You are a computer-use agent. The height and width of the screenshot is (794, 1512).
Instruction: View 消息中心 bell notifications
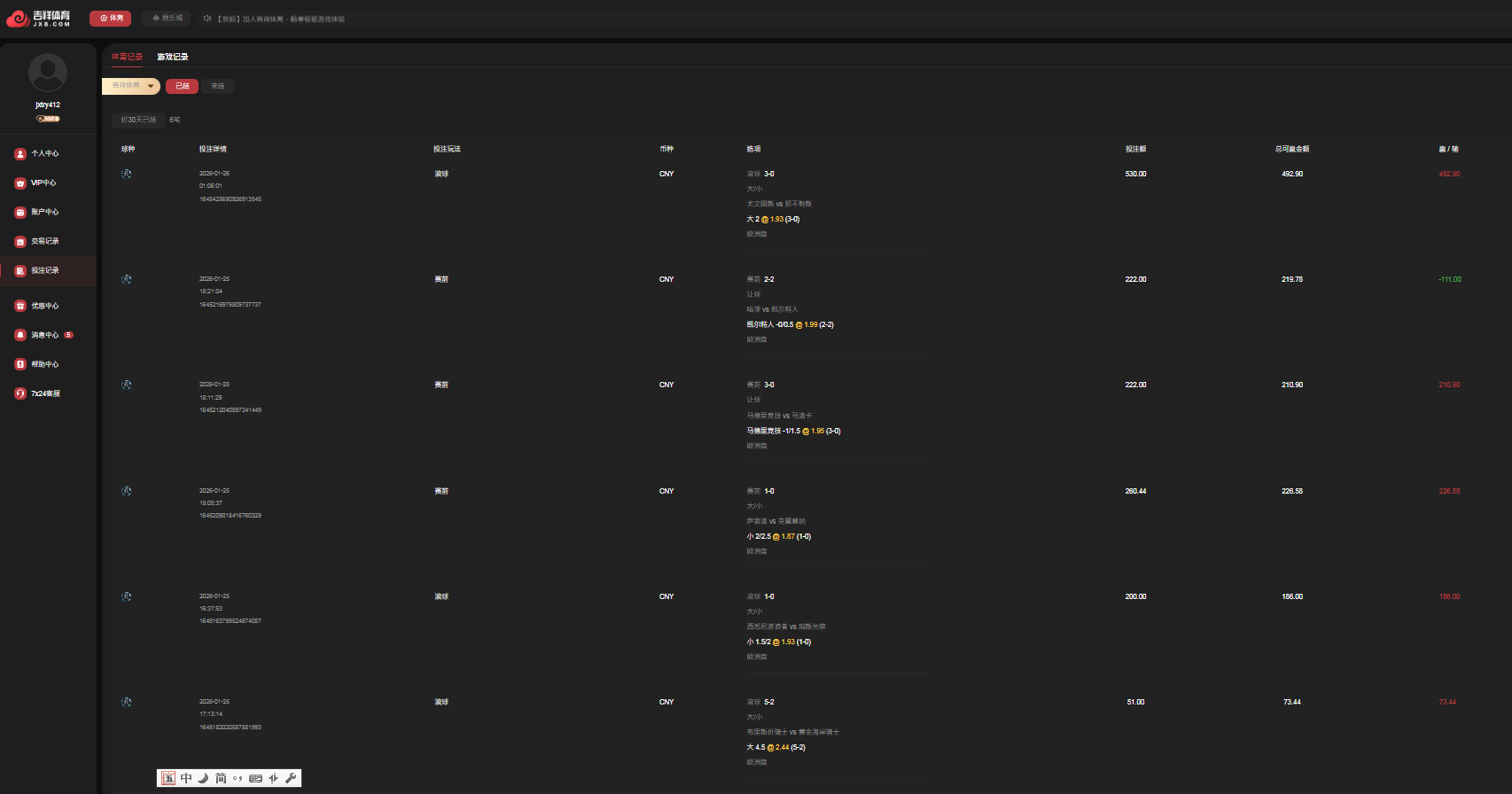20,335
